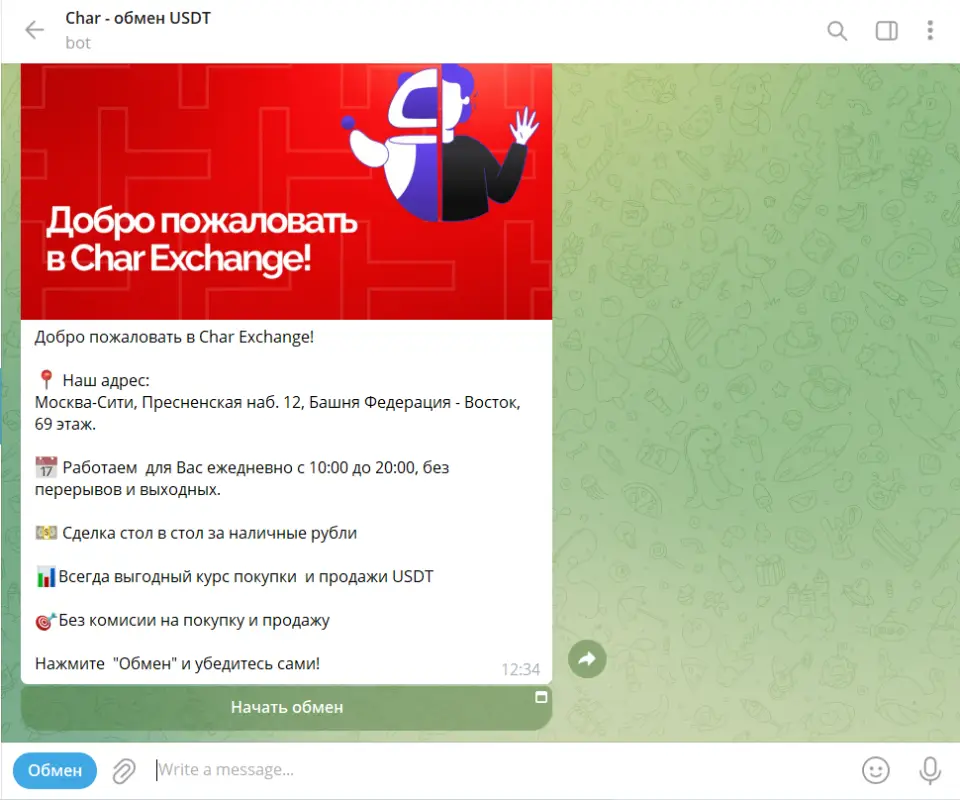This screenshot has height=800, width=960.
Task: Click the banknote emoji beside 'Сделка'
Action: click(46, 533)
